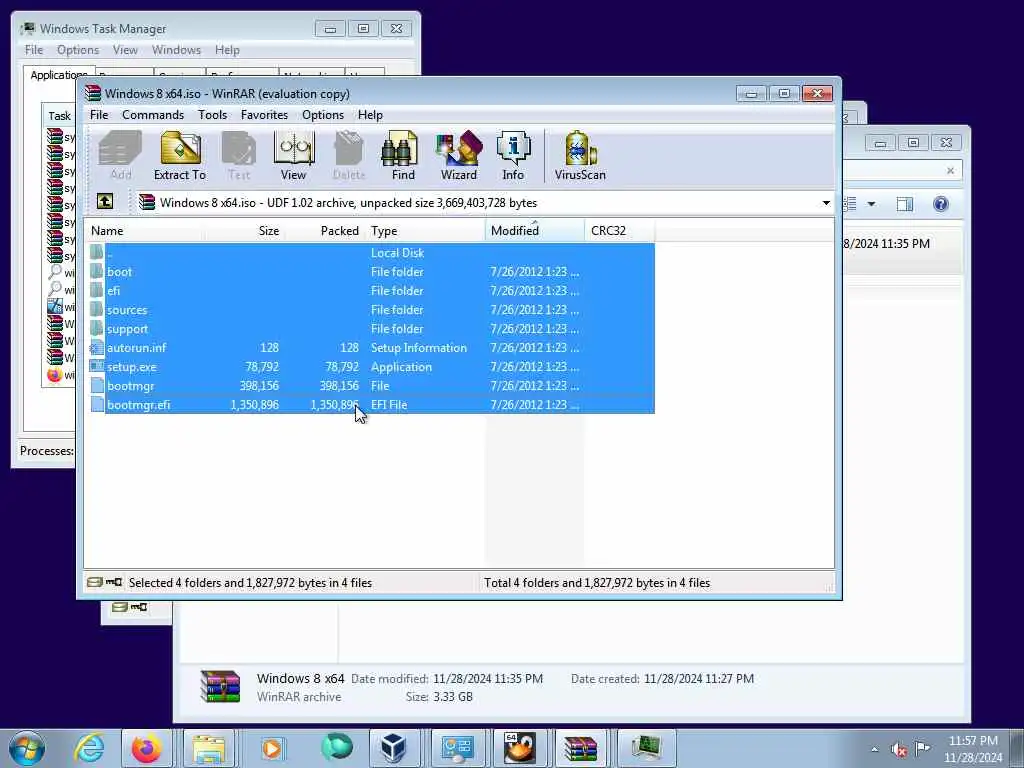Open Task Manager View menu
Viewport: 1024px width, 768px height.
[x=125, y=50]
